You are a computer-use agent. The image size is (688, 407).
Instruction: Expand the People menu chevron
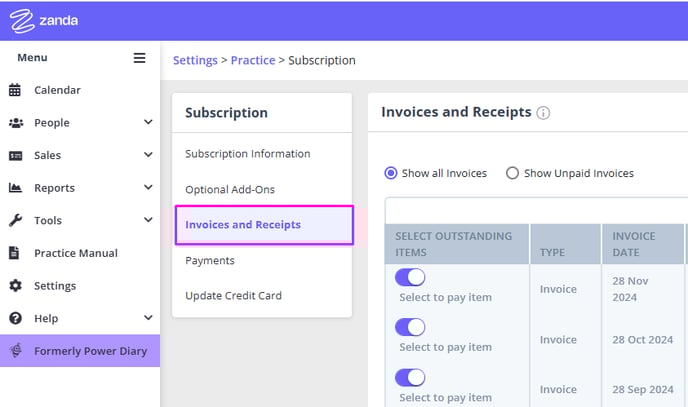pyautogui.click(x=148, y=122)
